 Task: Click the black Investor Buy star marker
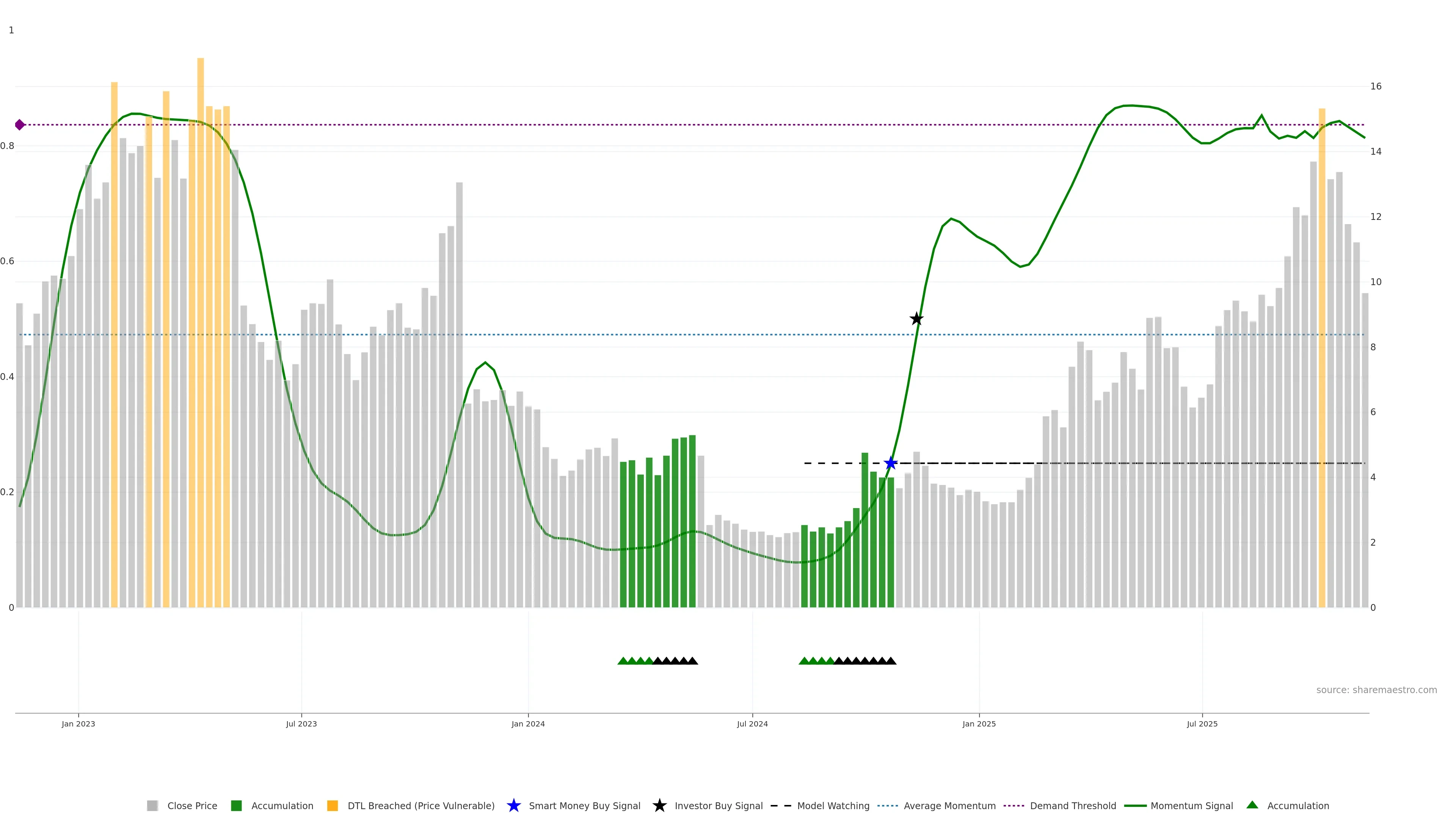click(x=917, y=319)
